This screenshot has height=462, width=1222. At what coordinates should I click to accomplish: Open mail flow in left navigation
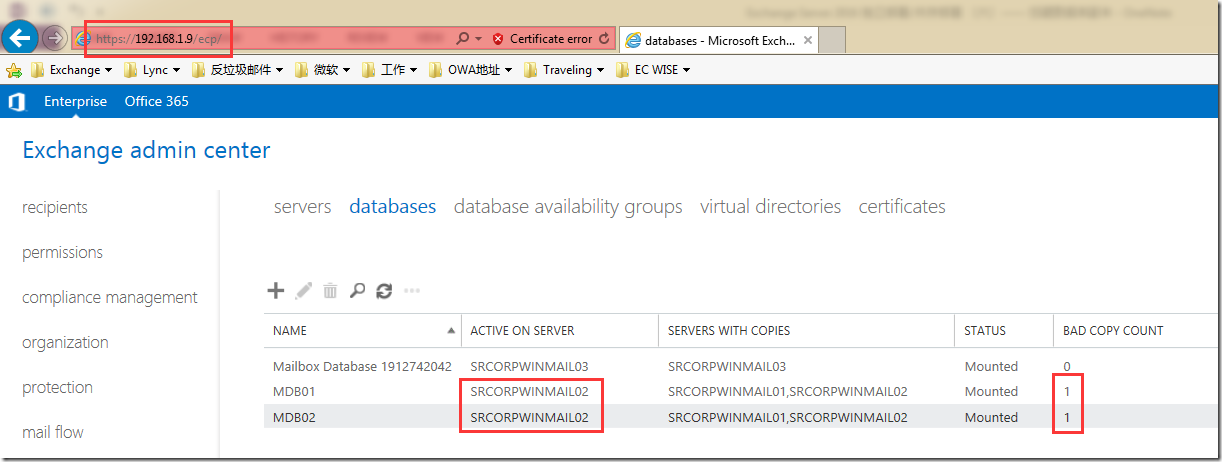pos(53,432)
